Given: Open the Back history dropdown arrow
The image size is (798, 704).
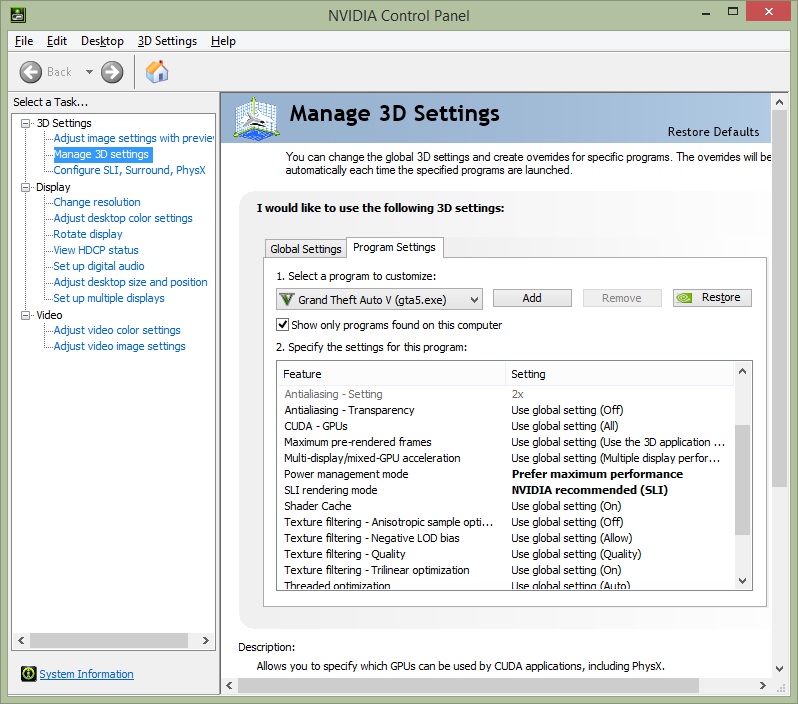Looking at the screenshot, I should point(89,72).
